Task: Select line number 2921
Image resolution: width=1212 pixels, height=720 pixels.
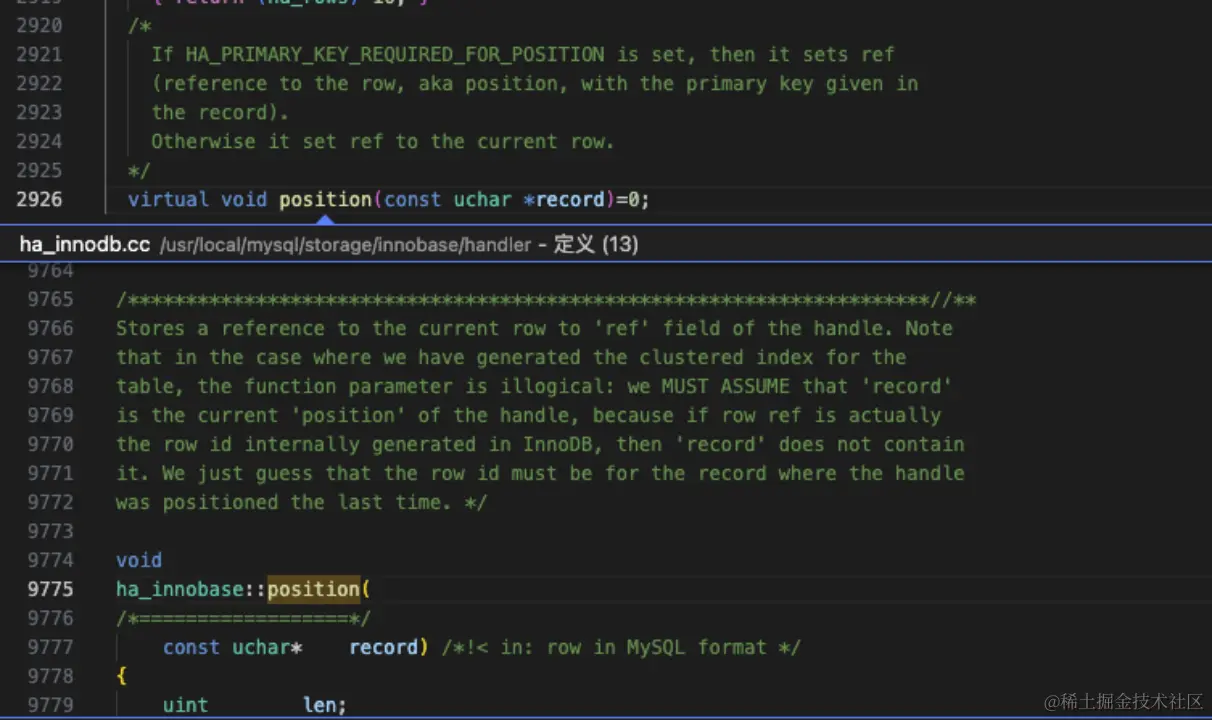Action: pyautogui.click(x=39, y=54)
